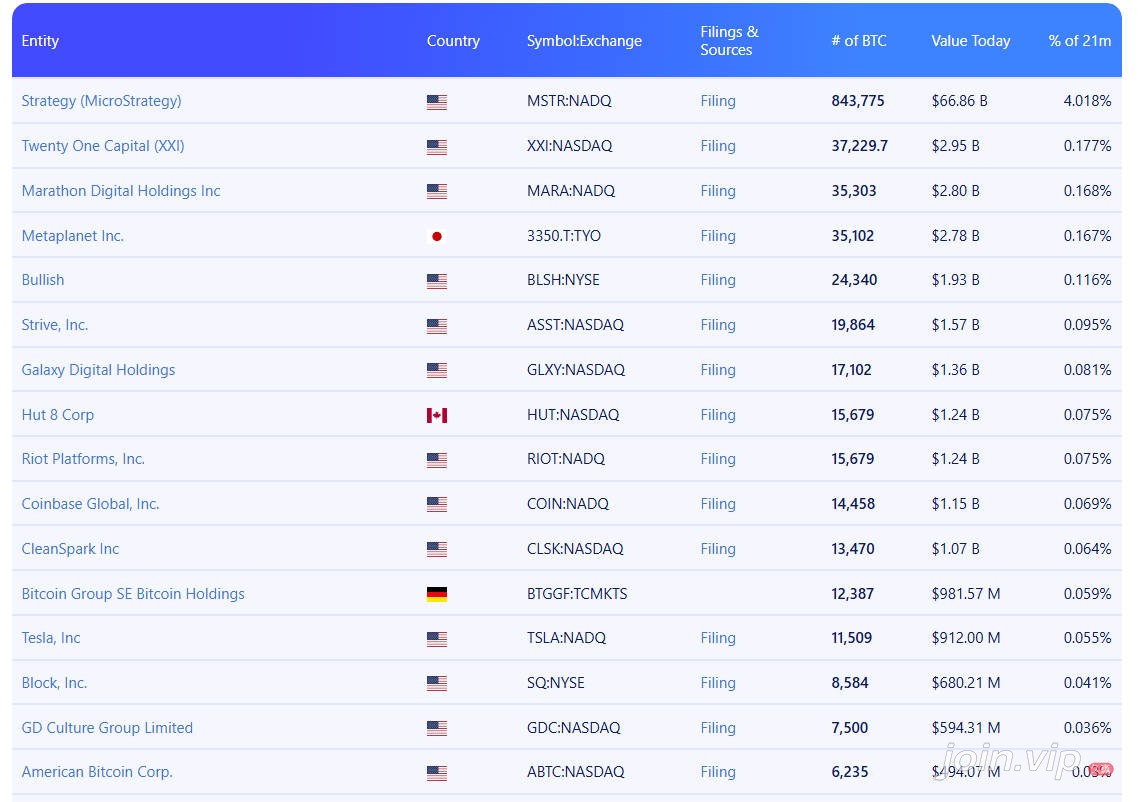Sort by % of 21m column header

1080,41
